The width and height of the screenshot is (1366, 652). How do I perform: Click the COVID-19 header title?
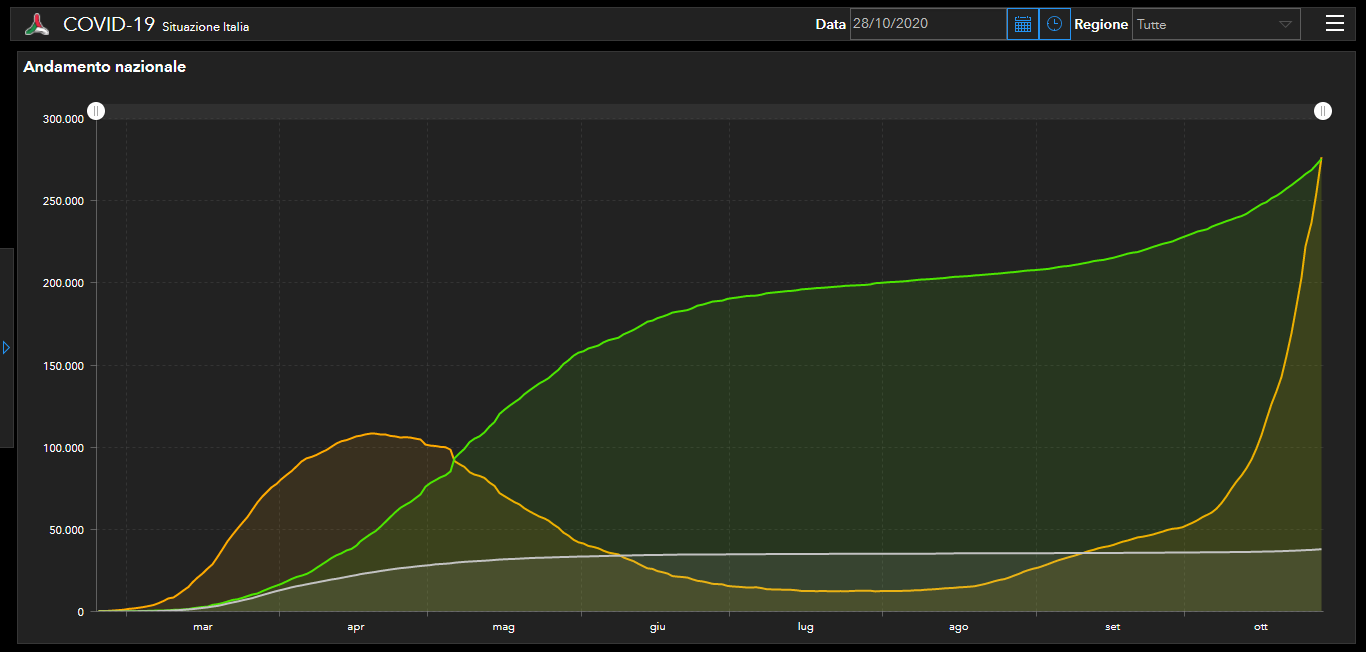[x=109, y=24]
